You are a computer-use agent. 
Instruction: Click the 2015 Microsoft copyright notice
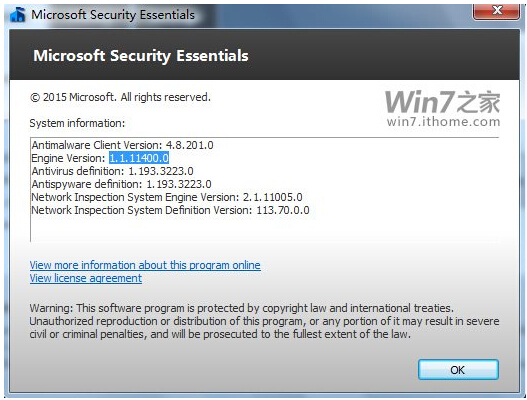[x=120, y=97]
